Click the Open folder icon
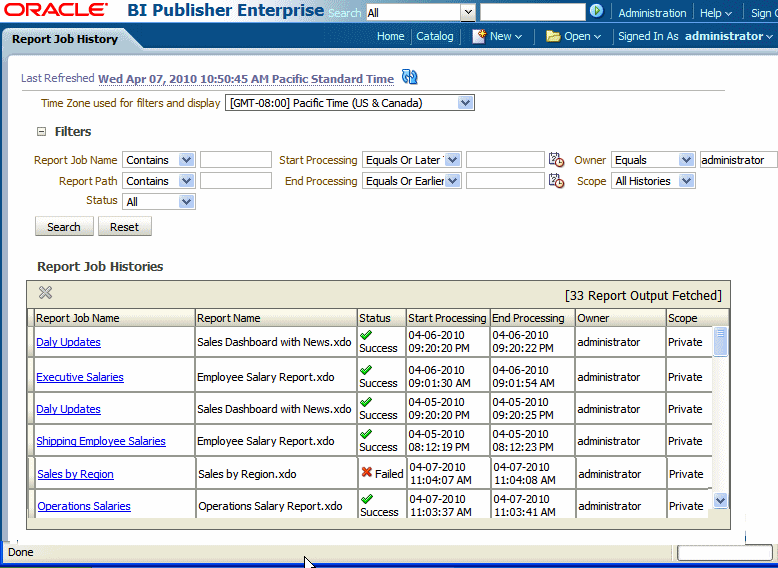The height and width of the screenshot is (568, 778). click(553, 36)
